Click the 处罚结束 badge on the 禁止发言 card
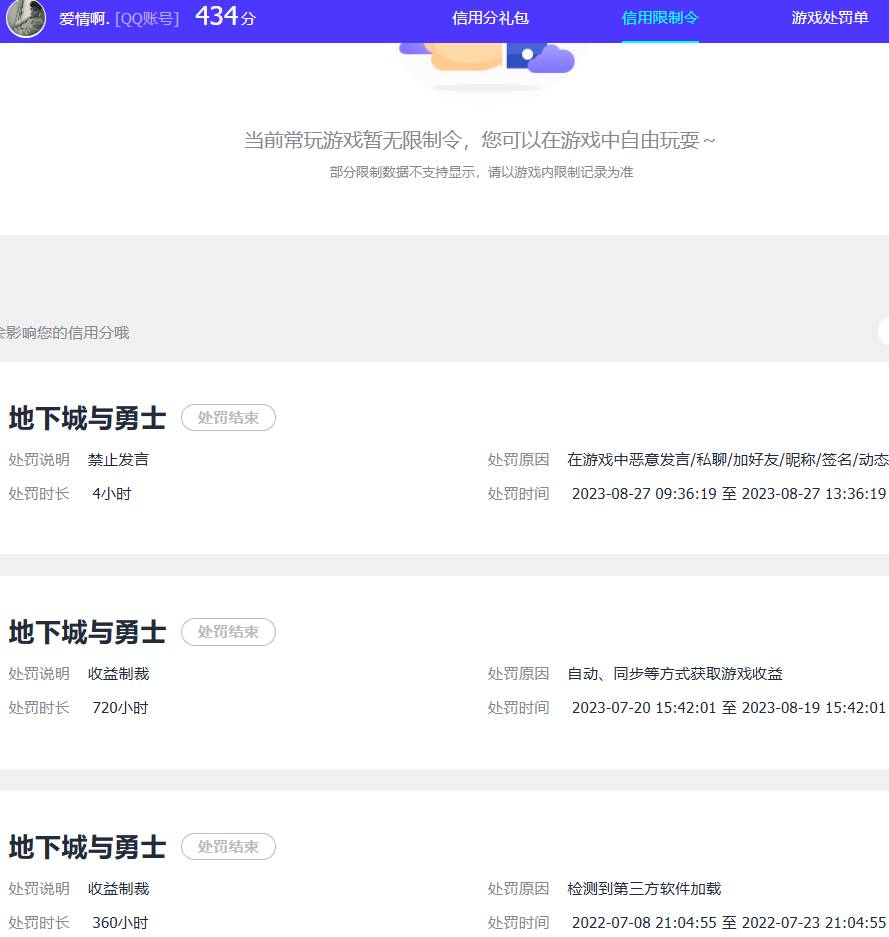The image size is (889, 937). (228, 418)
